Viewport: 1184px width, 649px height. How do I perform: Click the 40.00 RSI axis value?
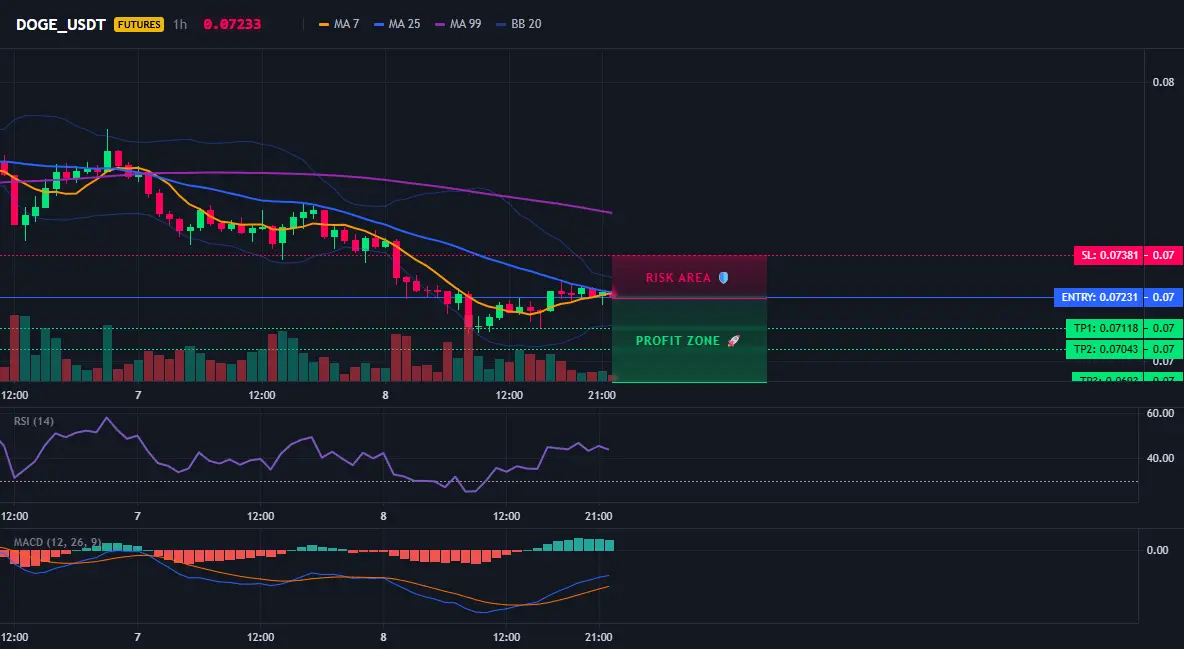point(1161,458)
